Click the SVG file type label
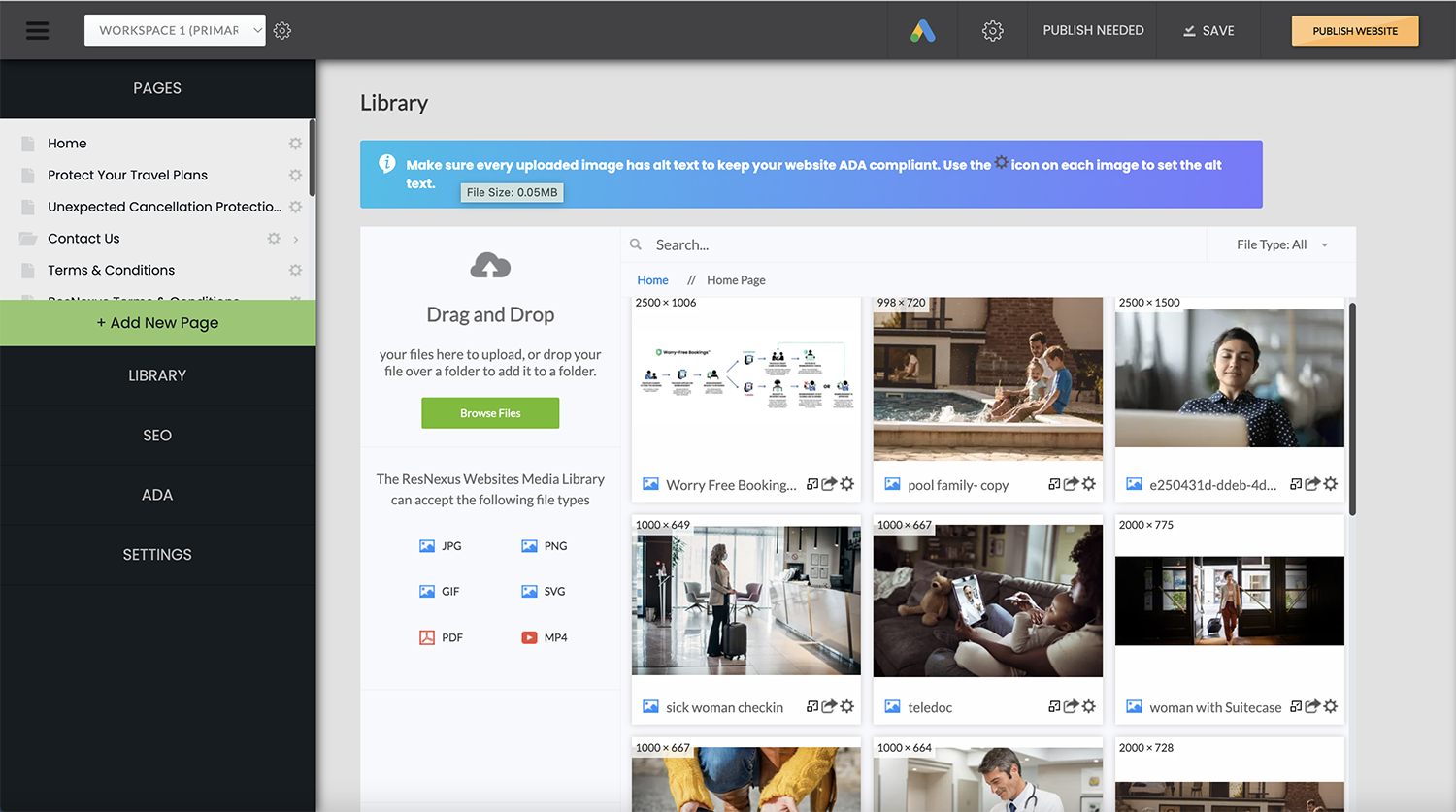The image size is (1456, 812). click(554, 592)
